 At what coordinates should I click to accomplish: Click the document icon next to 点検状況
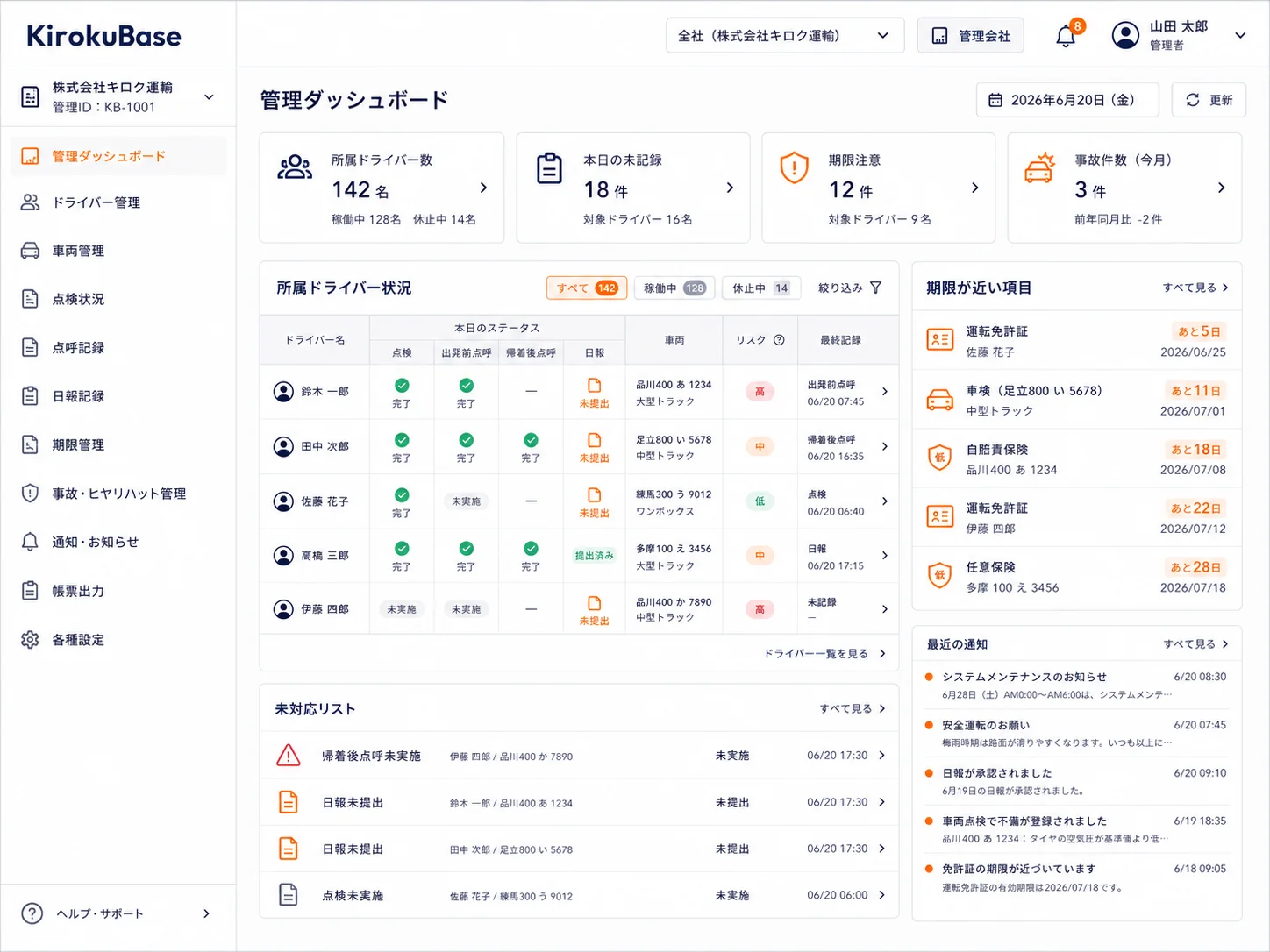tap(30, 299)
